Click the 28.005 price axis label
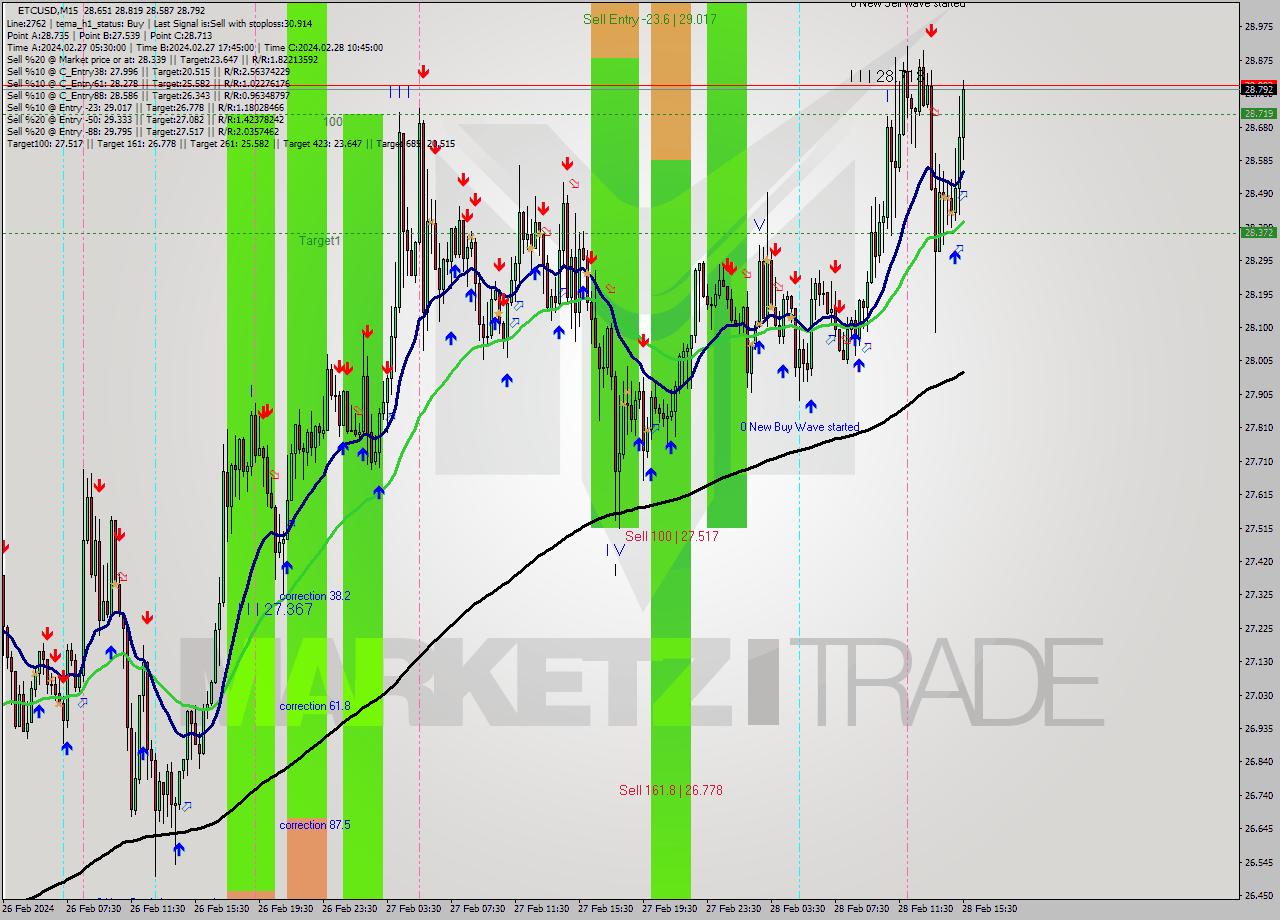 click(x=1258, y=361)
